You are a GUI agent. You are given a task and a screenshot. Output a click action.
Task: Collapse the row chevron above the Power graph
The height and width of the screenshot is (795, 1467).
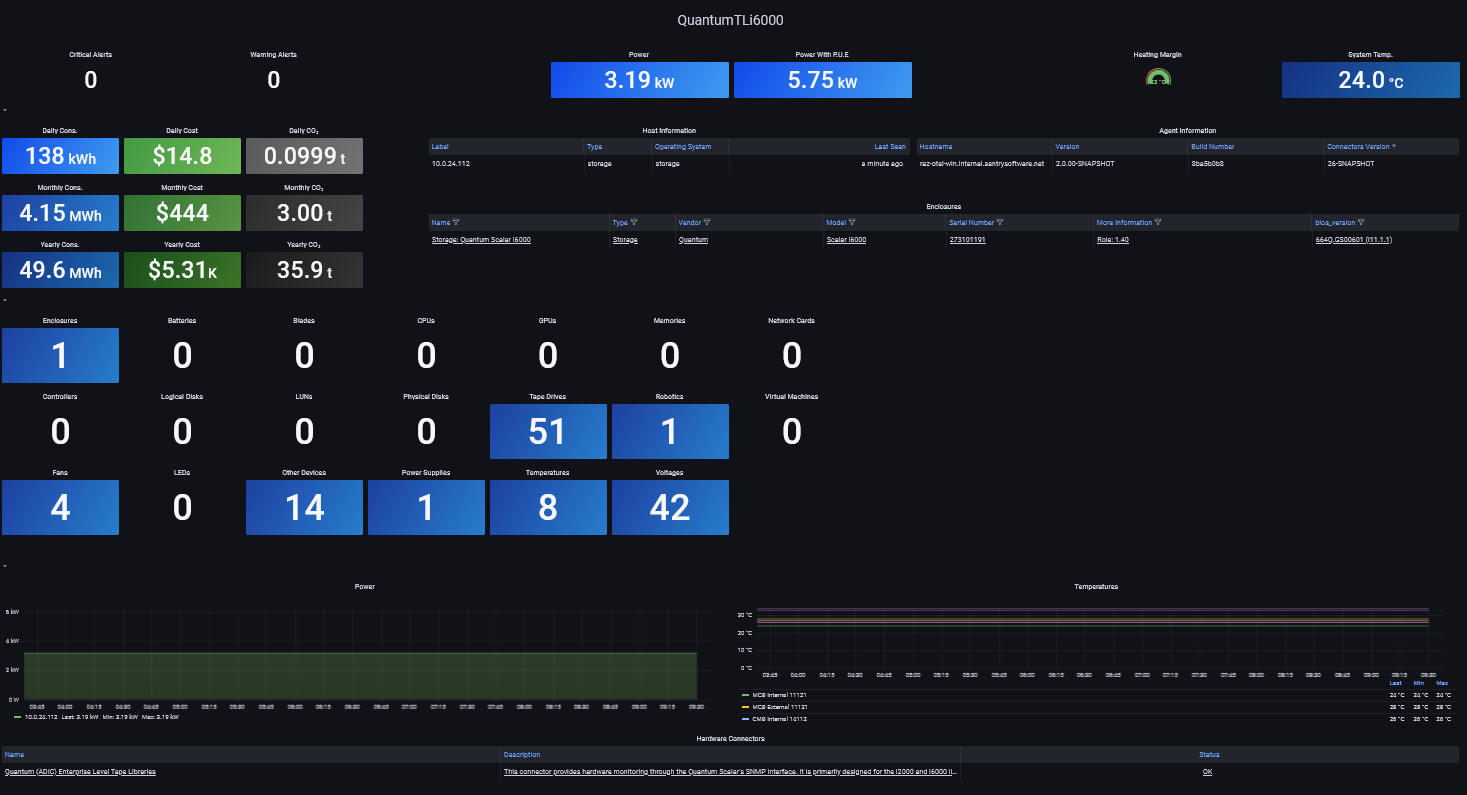coord(5,565)
